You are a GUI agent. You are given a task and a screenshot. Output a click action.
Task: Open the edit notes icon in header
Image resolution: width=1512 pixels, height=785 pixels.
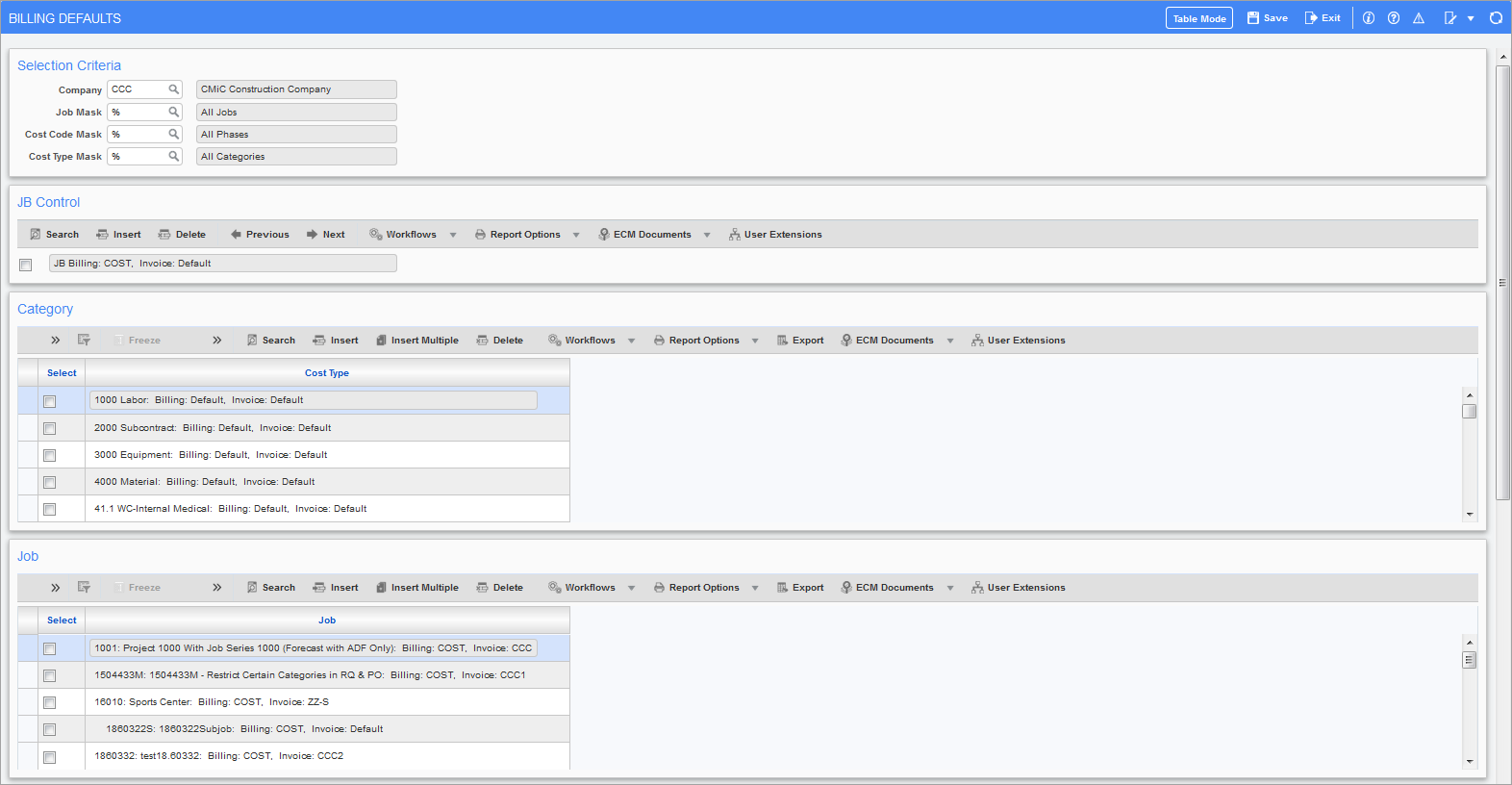1450,18
